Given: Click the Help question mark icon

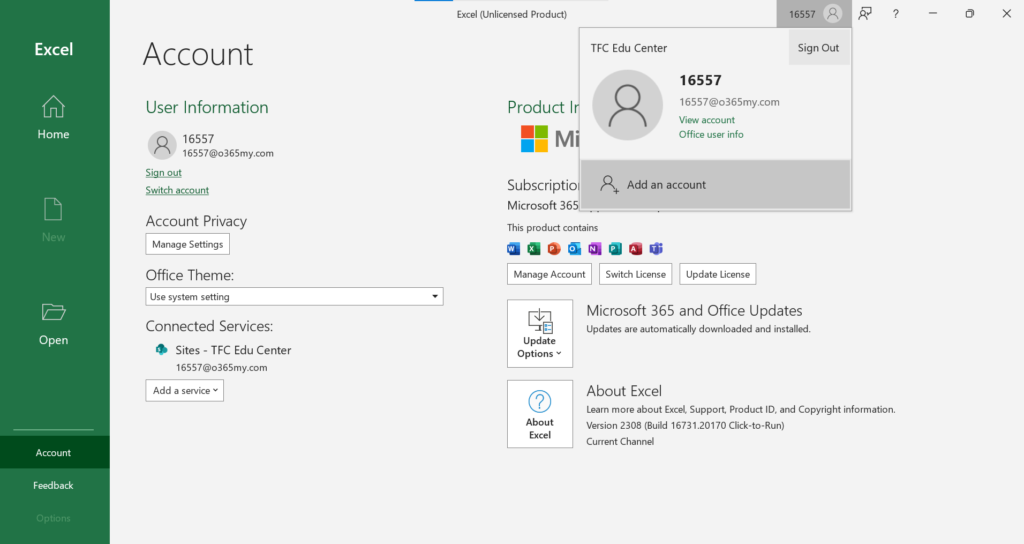Looking at the screenshot, I should pos(895,14).
